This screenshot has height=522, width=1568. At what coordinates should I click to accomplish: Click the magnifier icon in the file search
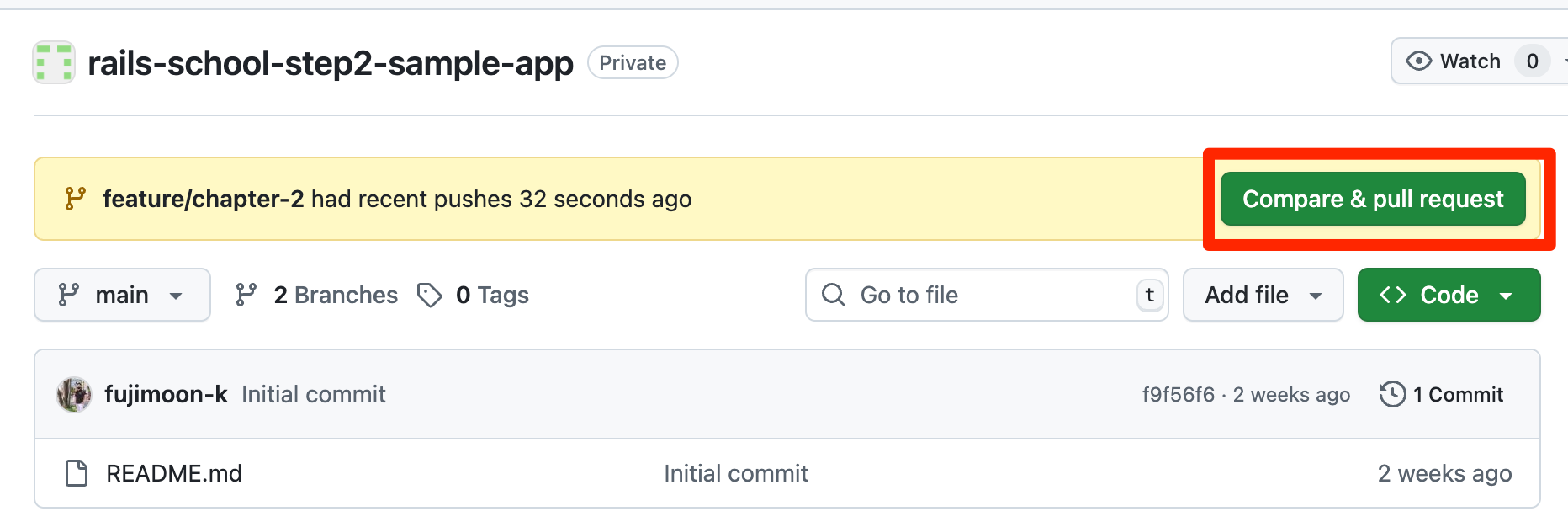[833, 295]
